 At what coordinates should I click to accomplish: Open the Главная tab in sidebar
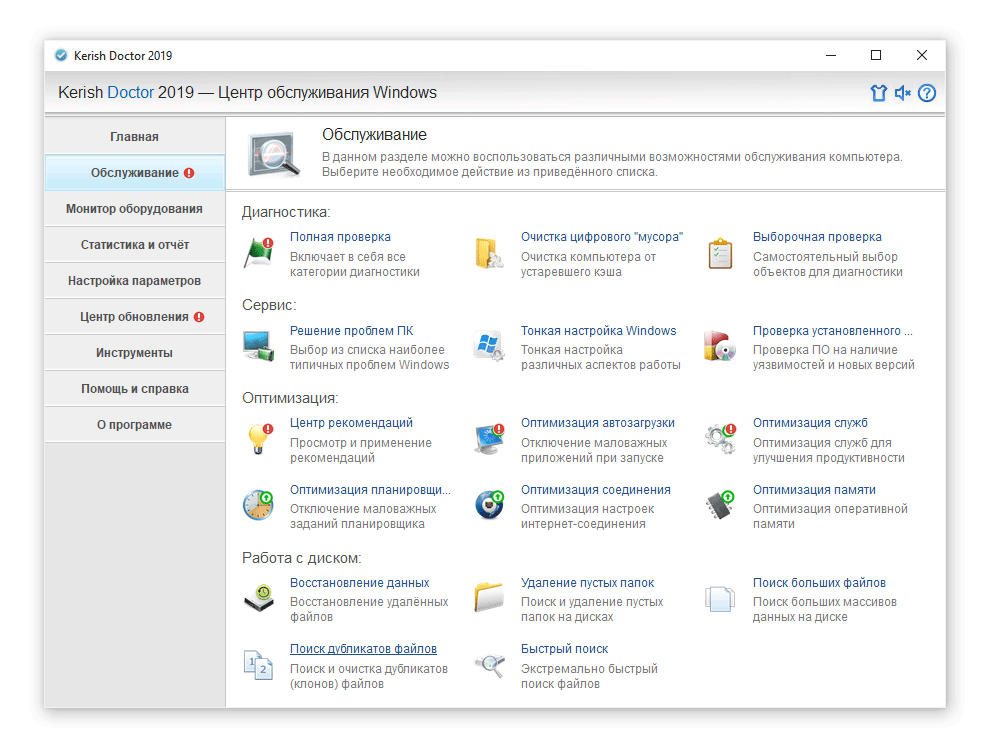[x=134, y=137]
